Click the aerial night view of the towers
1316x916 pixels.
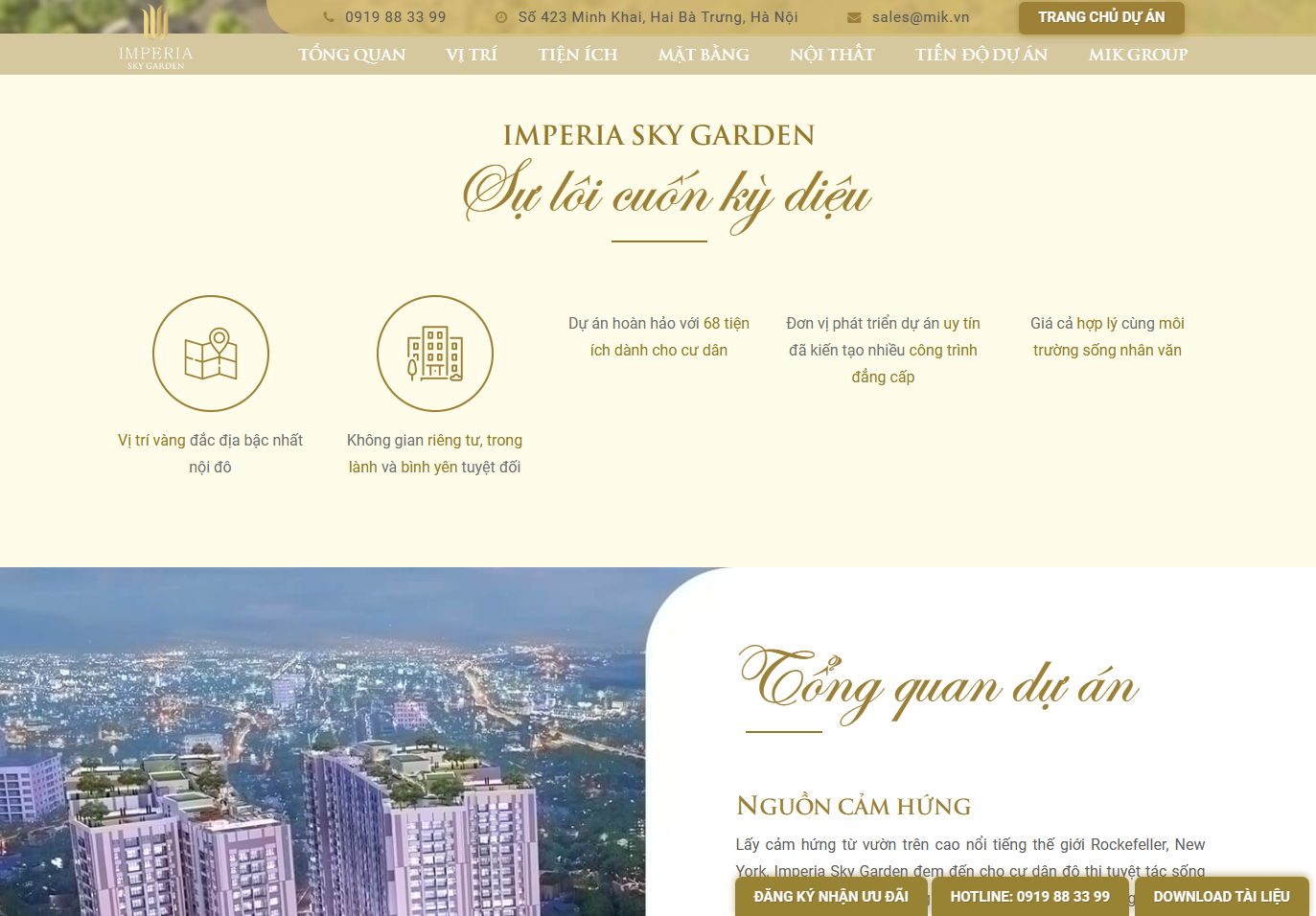[x=323, y=742]
